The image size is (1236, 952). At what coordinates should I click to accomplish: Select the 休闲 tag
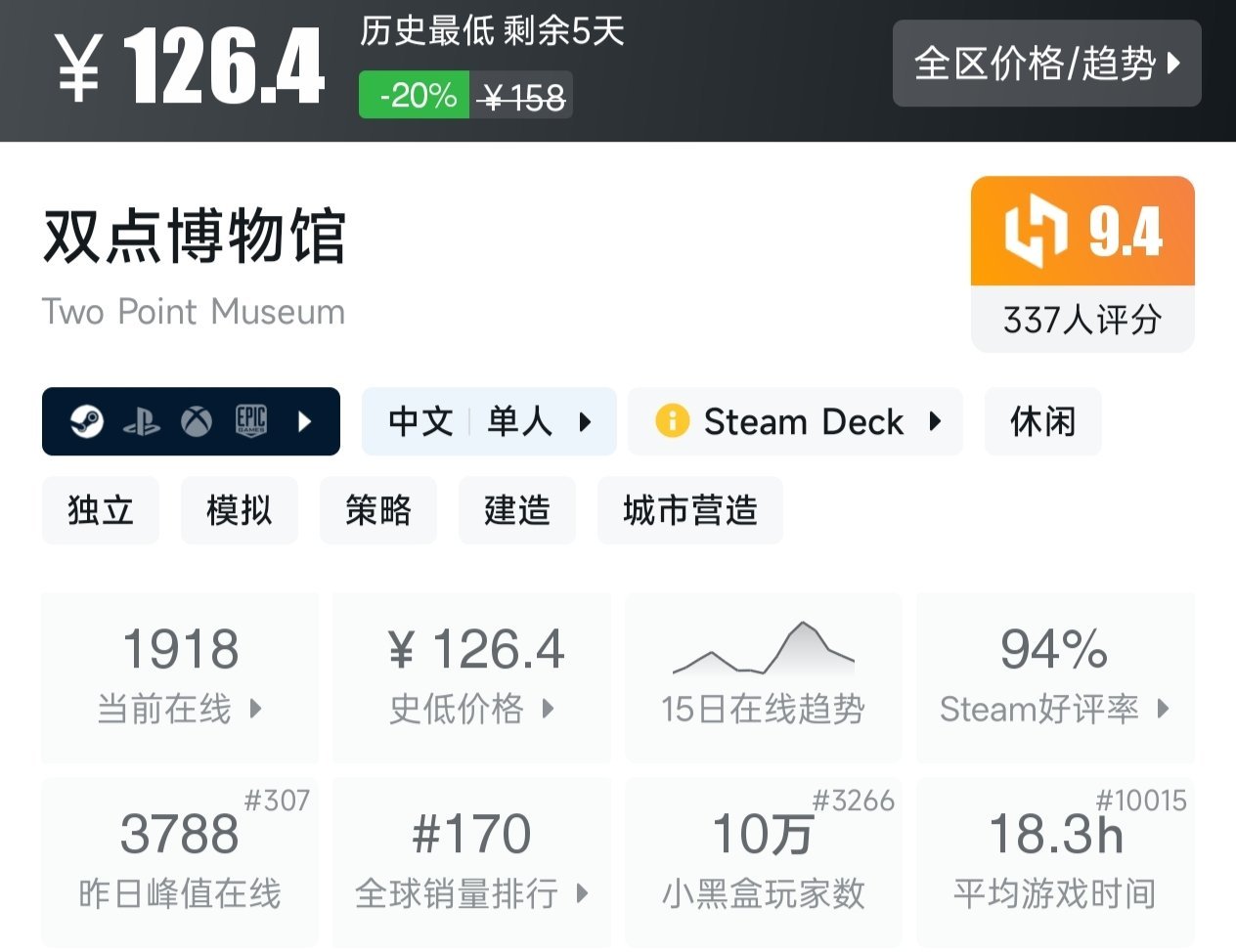[x=1043, y=421]
